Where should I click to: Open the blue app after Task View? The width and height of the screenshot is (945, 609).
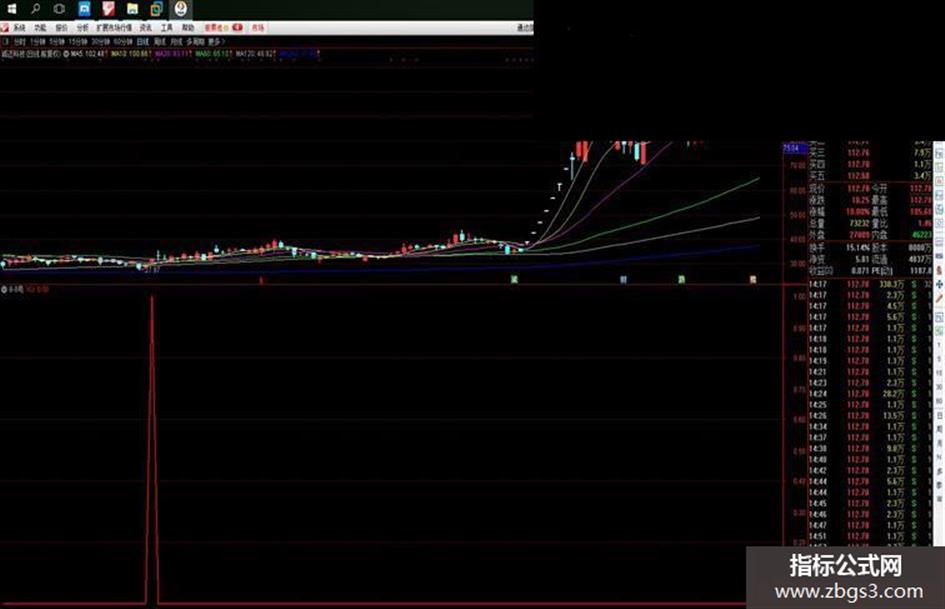click(x=84, y=9)
